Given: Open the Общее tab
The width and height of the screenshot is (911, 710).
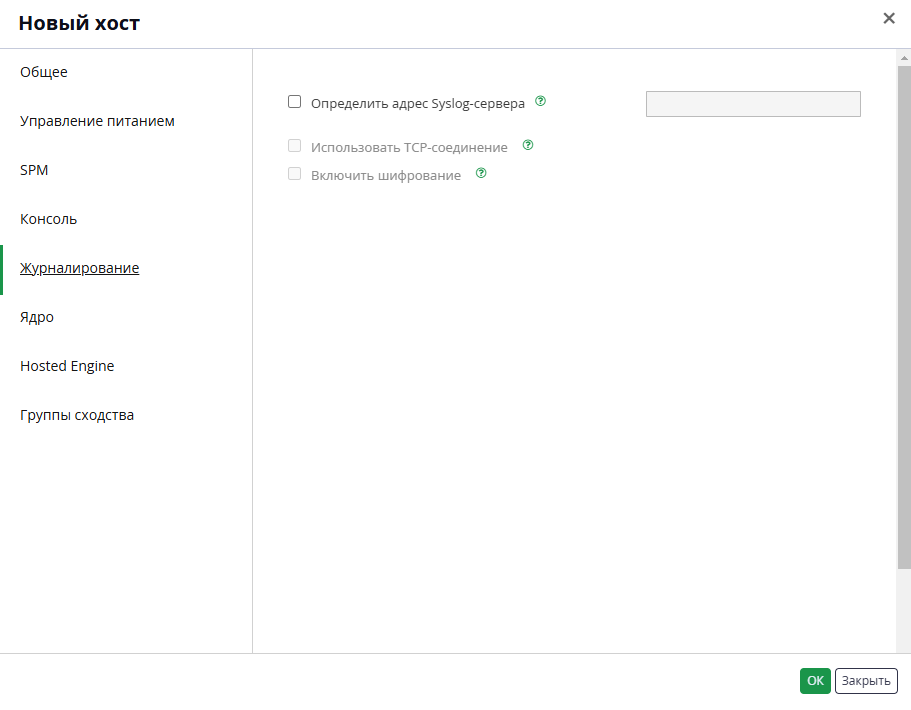Looking at the screenshot, I should (x=44, y=72).
